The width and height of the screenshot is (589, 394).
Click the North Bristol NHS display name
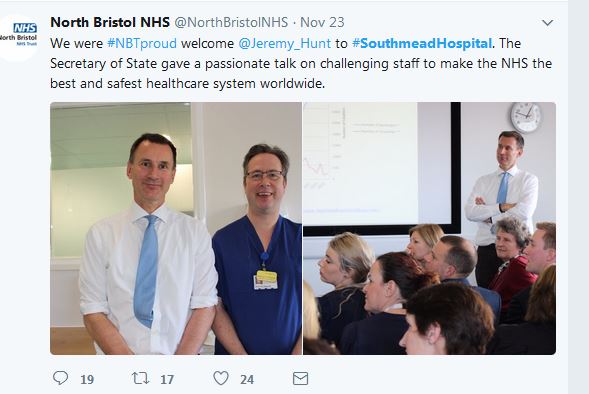pos(110,22)
